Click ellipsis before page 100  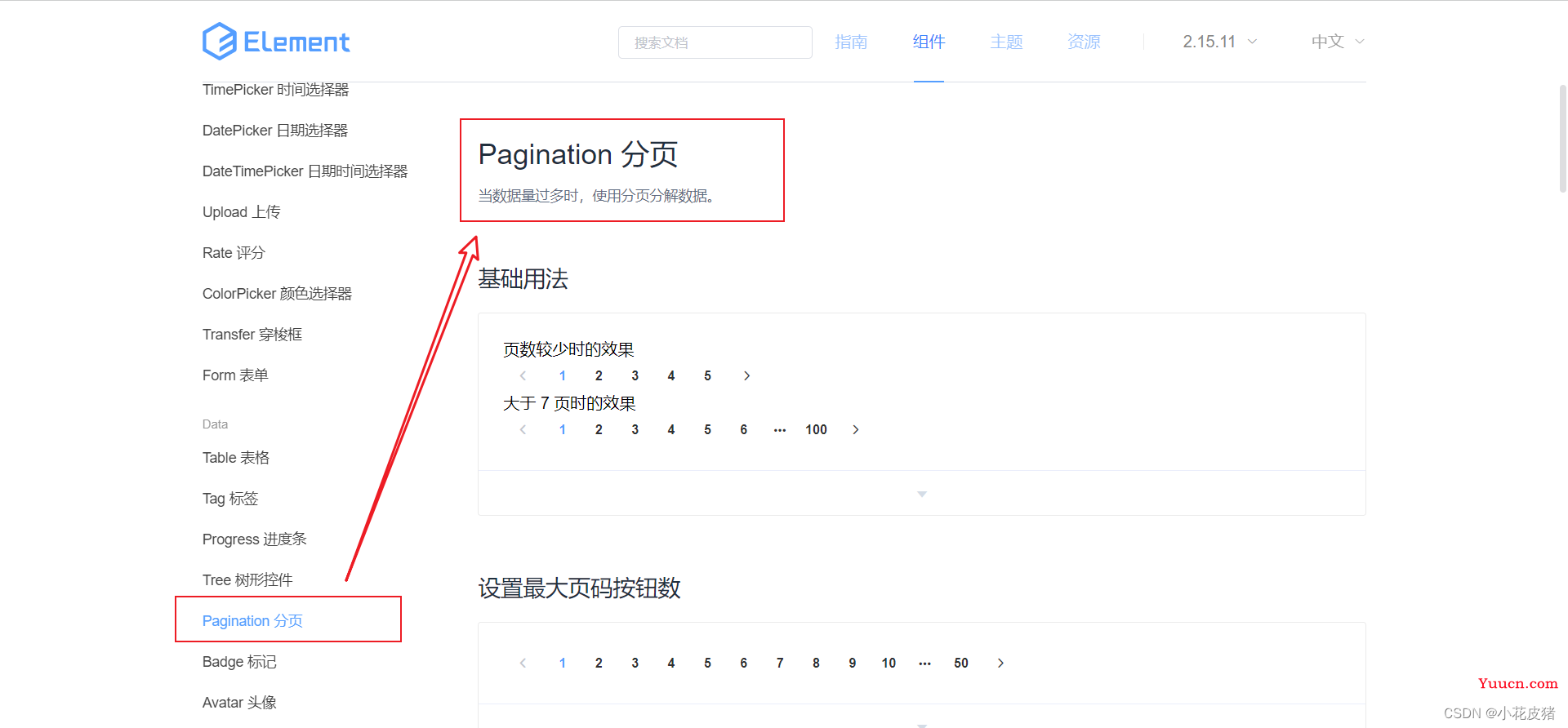(780, 429)
